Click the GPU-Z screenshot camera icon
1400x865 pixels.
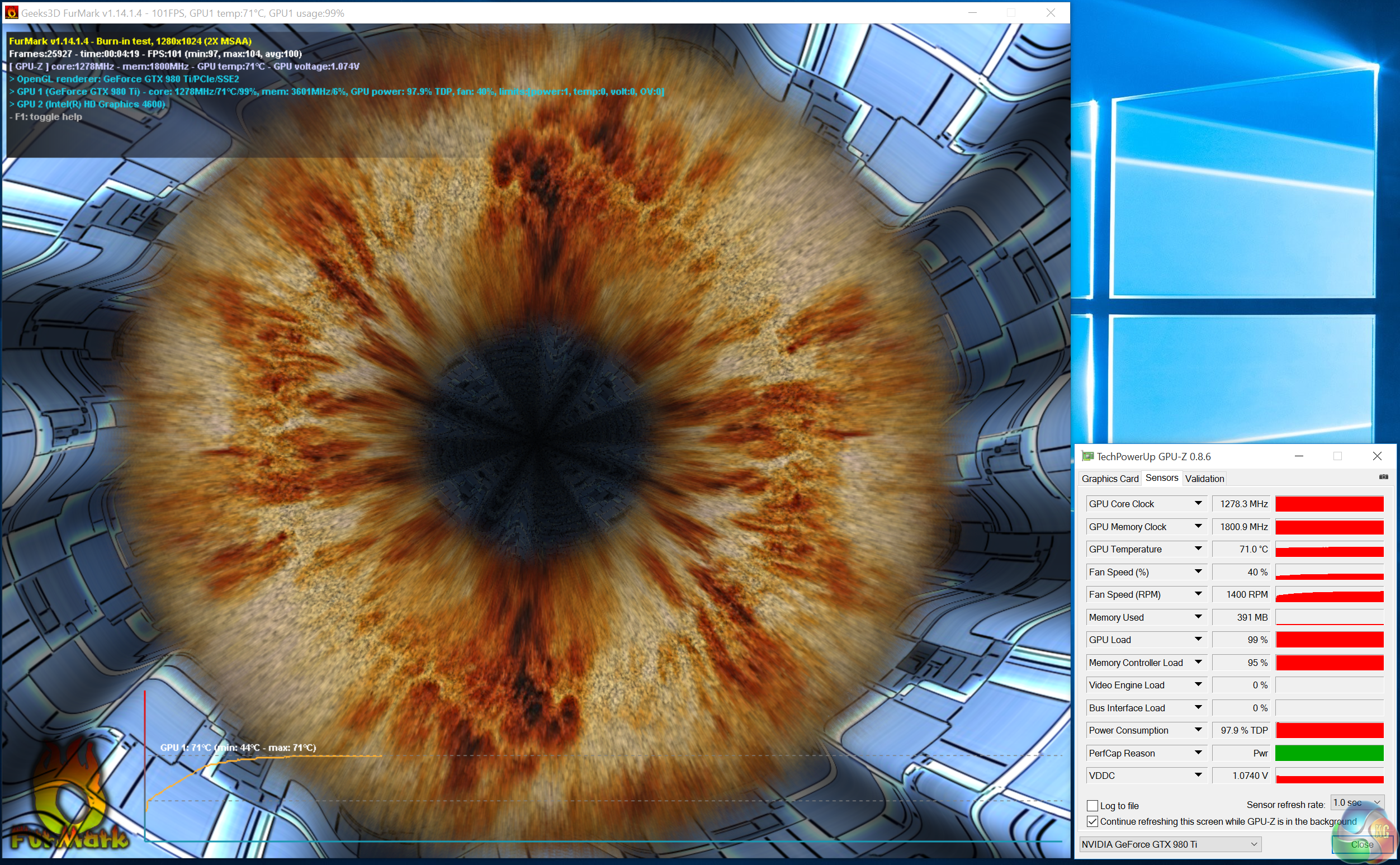tap(1383, 477)
